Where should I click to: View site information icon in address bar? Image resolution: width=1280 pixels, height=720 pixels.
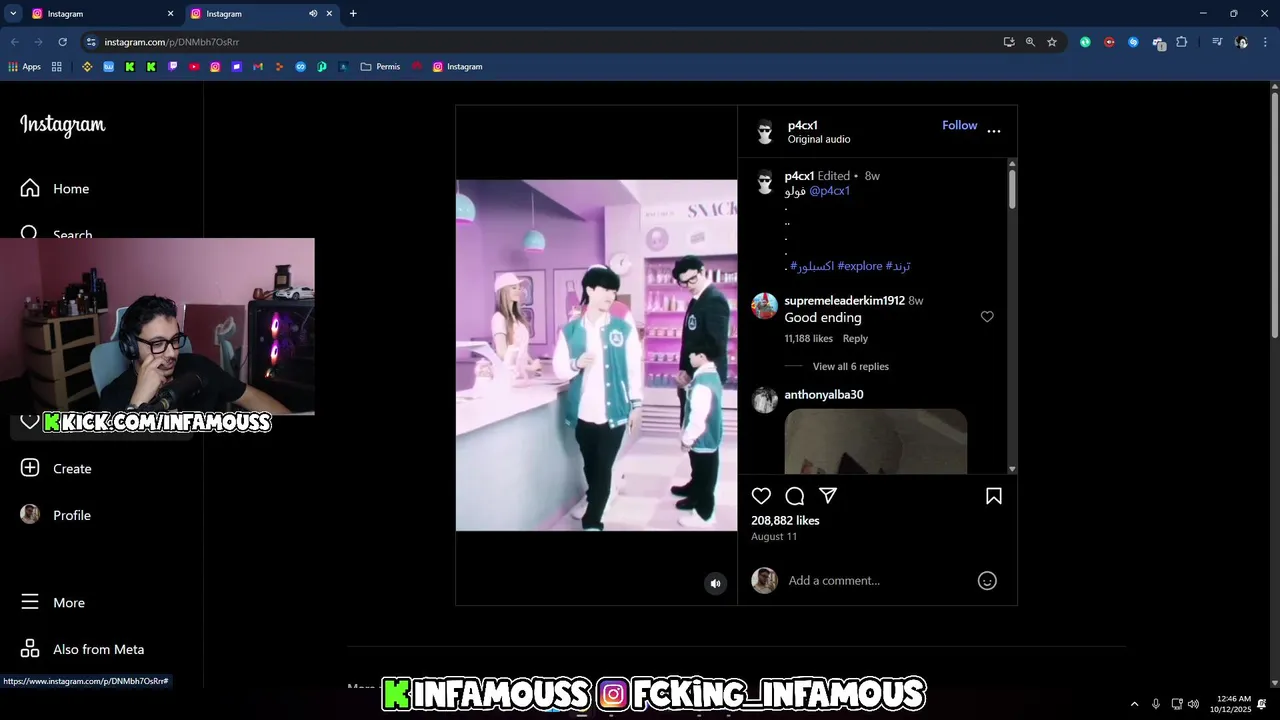91,42
